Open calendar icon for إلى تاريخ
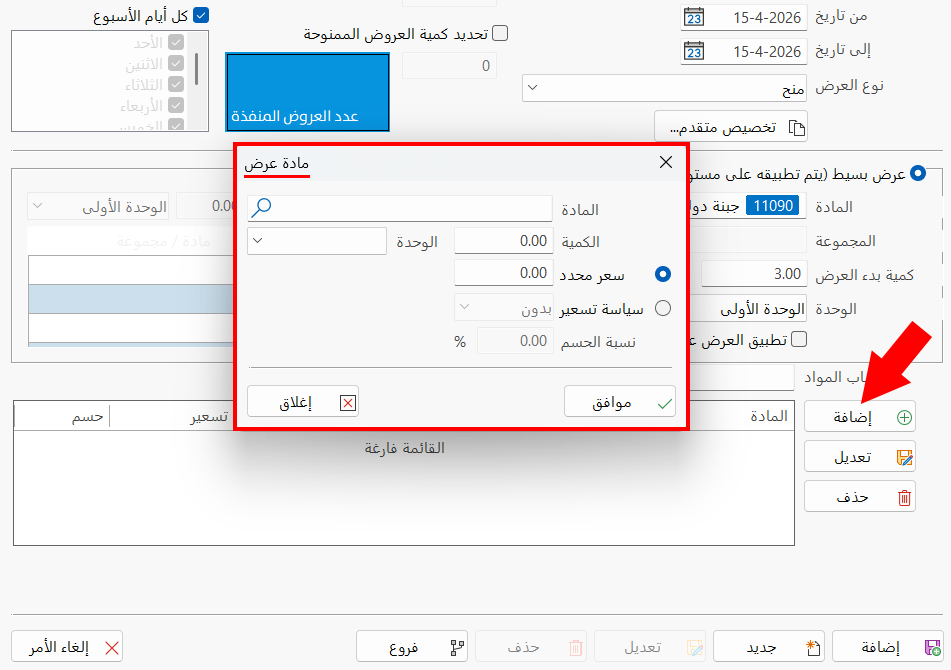The width and height of the screenshot is (951, 670). pyautogui.click(x=694, y=51)
